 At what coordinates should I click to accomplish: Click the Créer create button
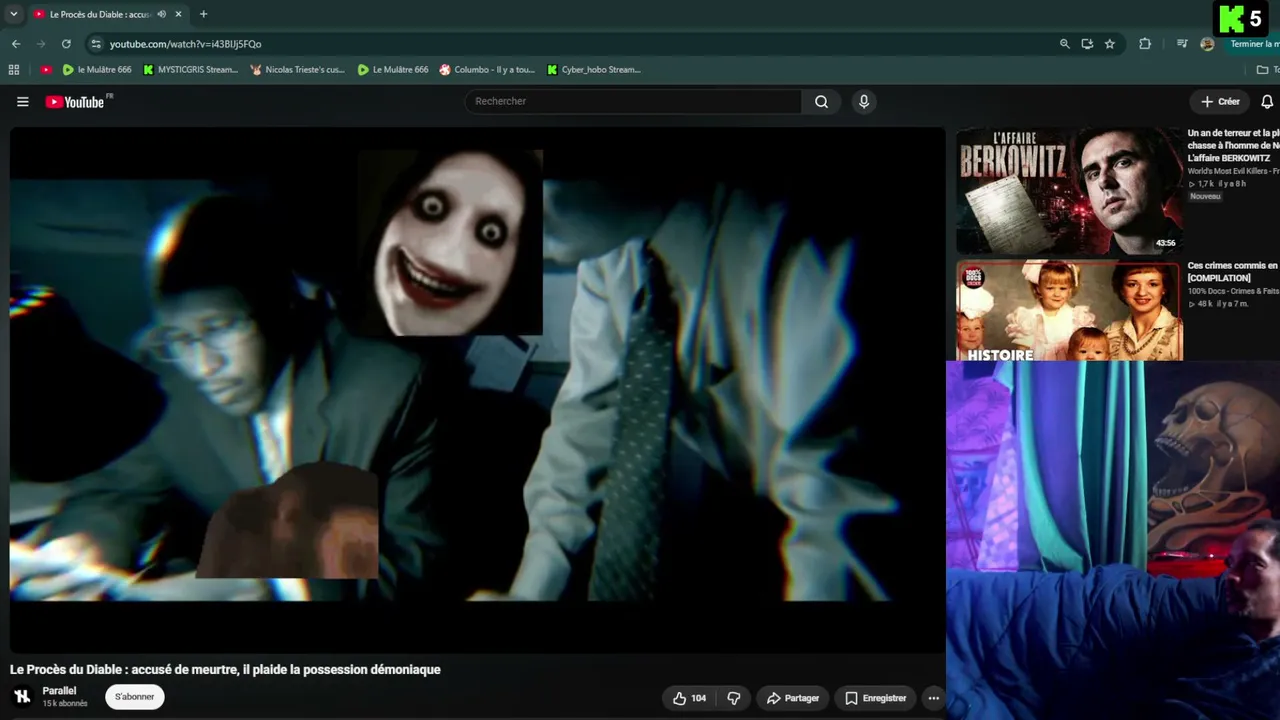1220,101
